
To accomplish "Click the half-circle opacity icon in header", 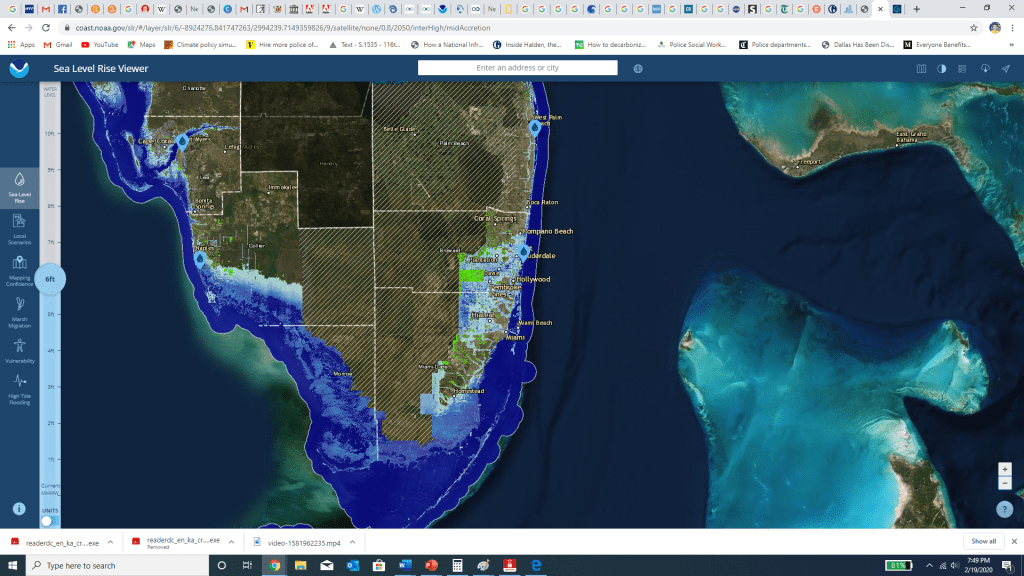I will point(942,69).
